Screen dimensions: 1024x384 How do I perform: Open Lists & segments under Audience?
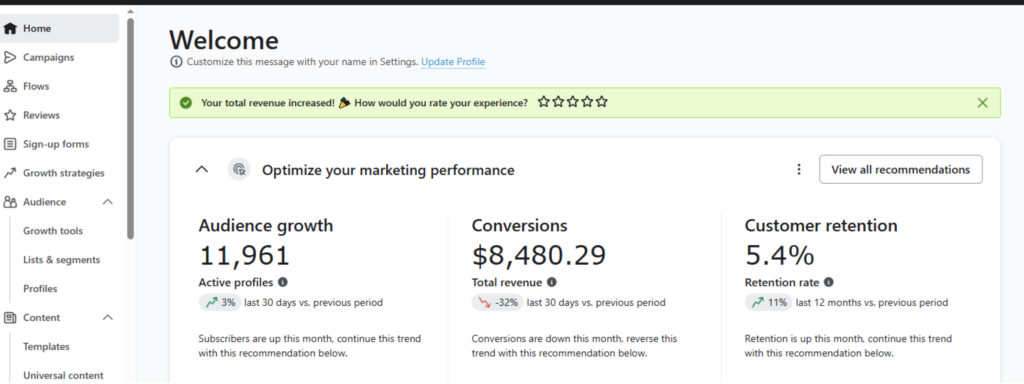click(x=61, y=259)
